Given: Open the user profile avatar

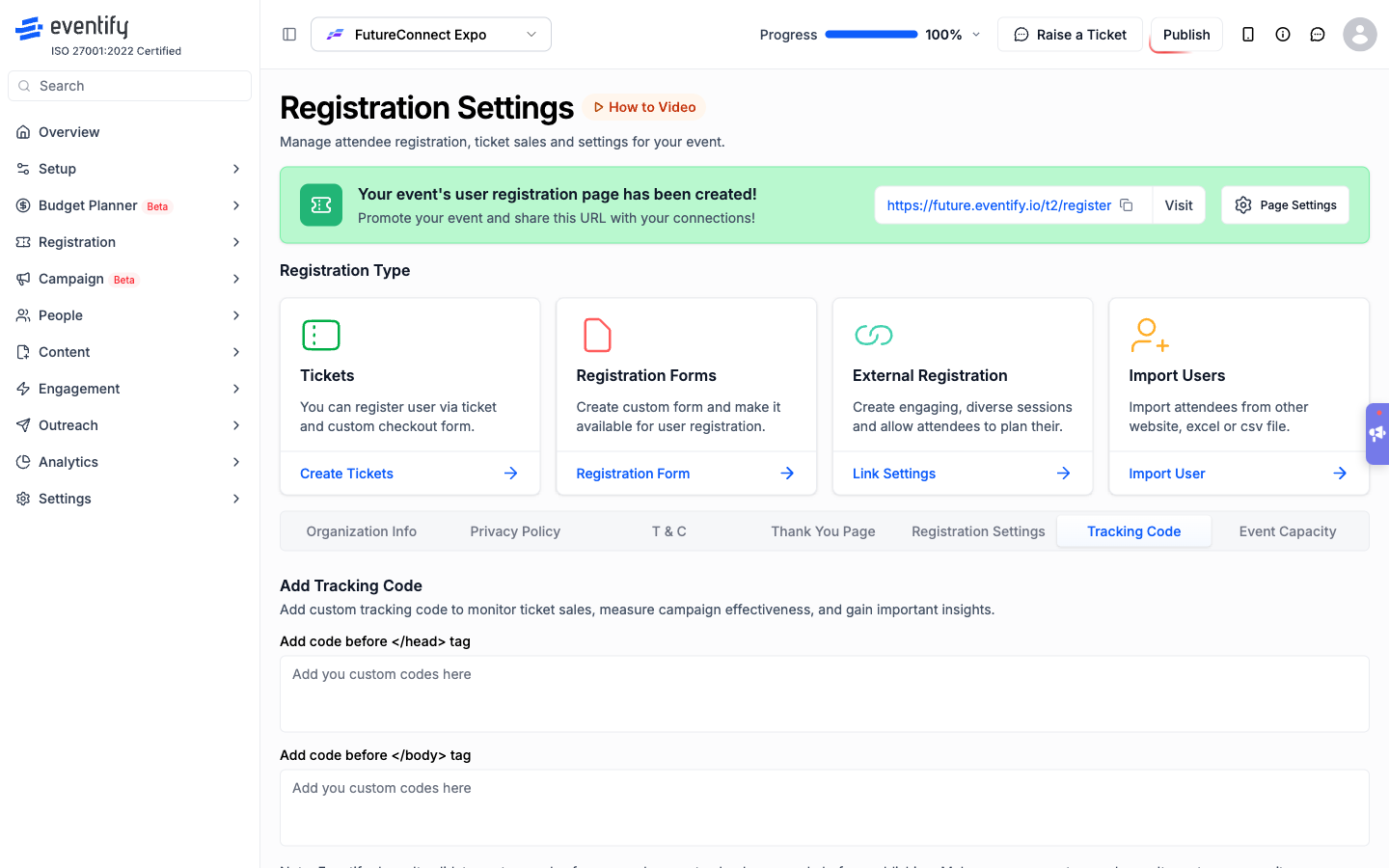Looking at the screenshot, I should tap(1360, 35).
